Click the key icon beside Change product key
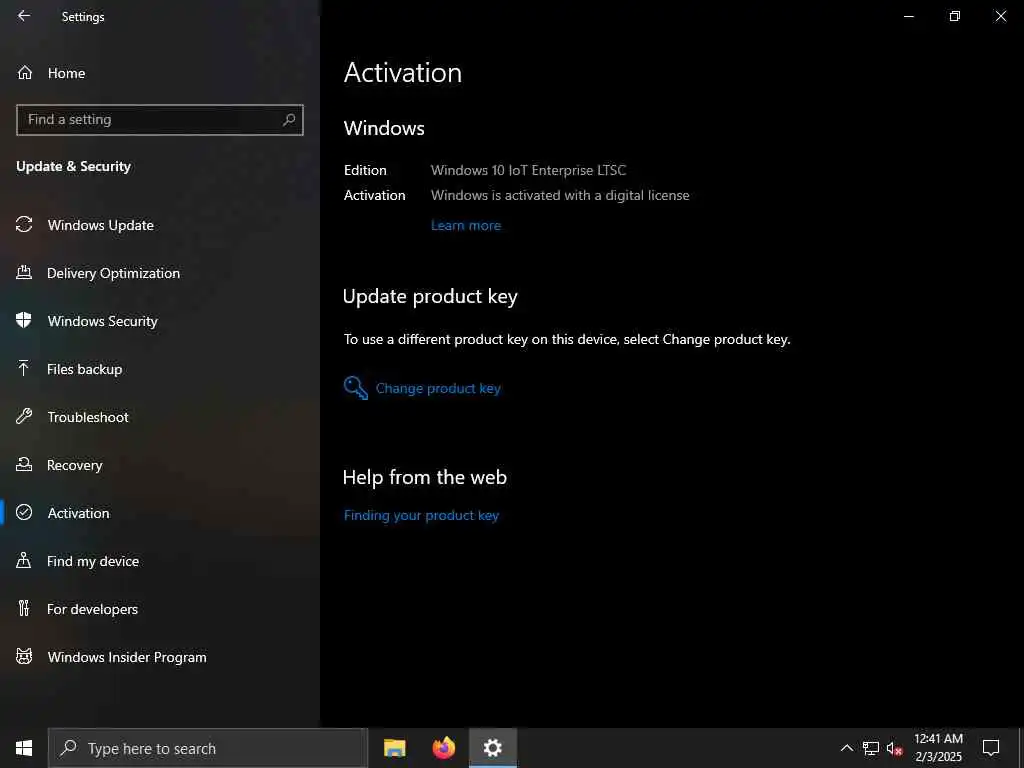Image resolution: width=1024 pixels, height=768 pixels. (x=356, y=388)
